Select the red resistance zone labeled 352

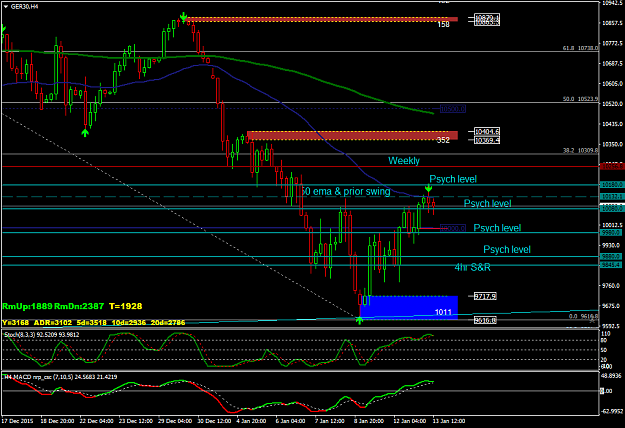(352, 135)
